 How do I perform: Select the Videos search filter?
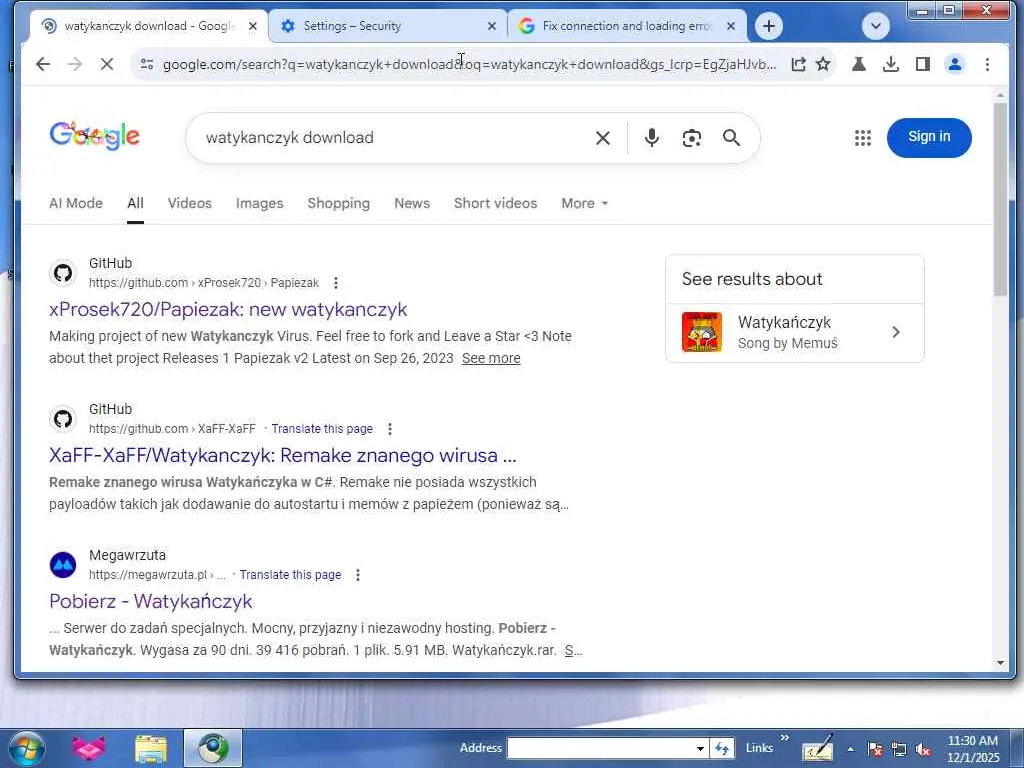click(x=189, y=203)
